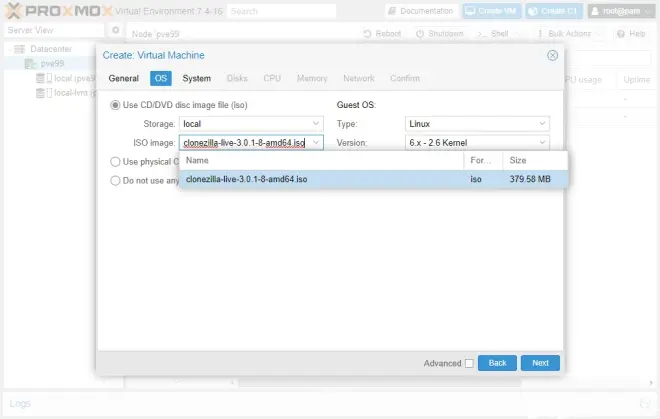This screenshot has width=660, height=419.
Task: Select Use CD/DVD disc image file option
Action: coord(115,105)
